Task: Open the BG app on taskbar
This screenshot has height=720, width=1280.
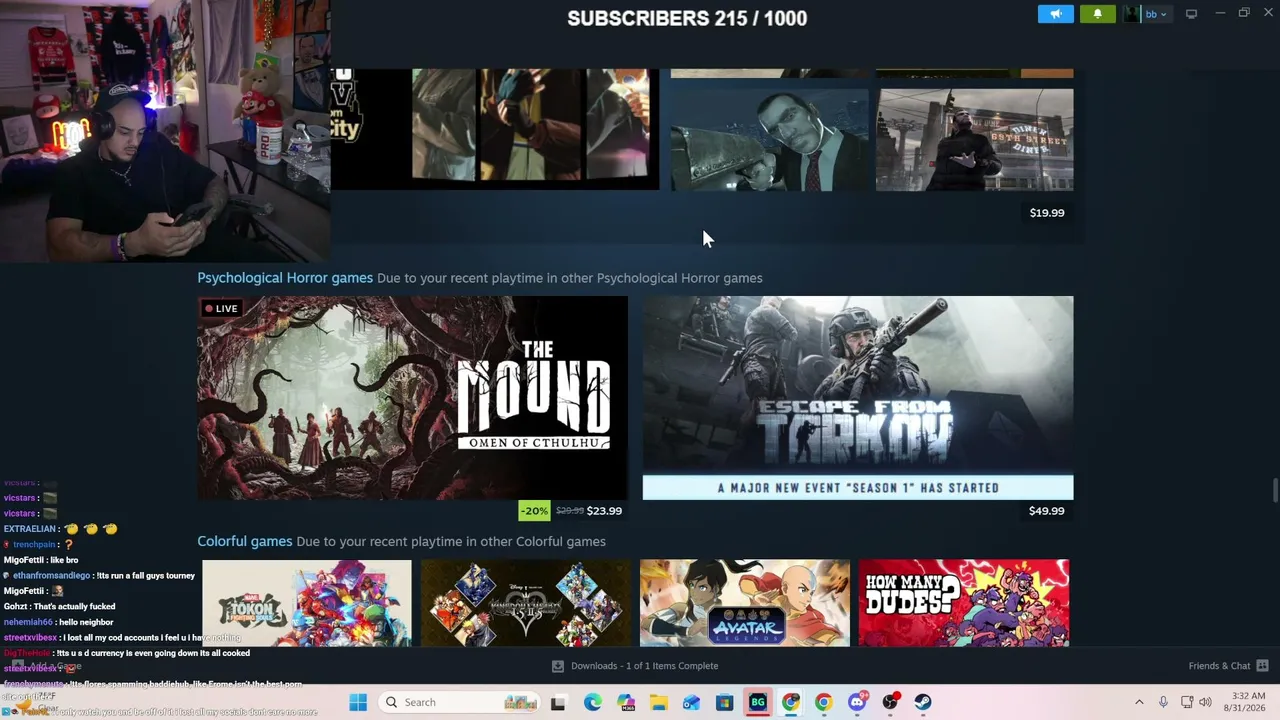Action: tap(758, 702)
